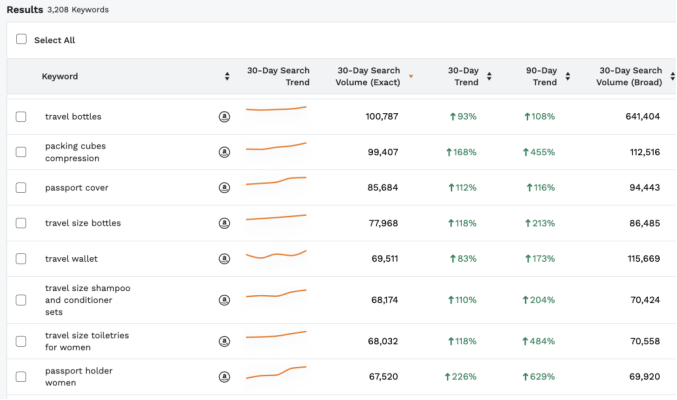View the travel wallet search trend sparkline
The image size is (677, 400).
[x=276, y=256]
